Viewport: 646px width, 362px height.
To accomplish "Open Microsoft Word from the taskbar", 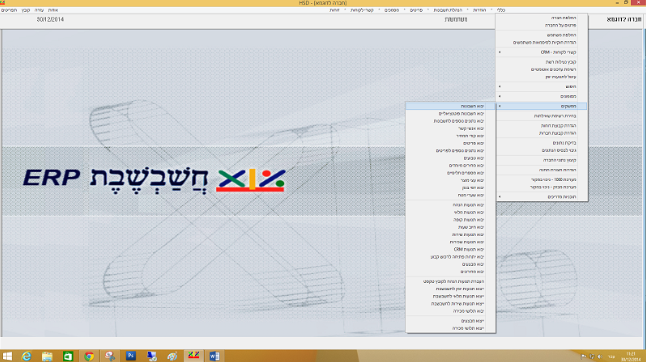I will (x=214, y=356).
